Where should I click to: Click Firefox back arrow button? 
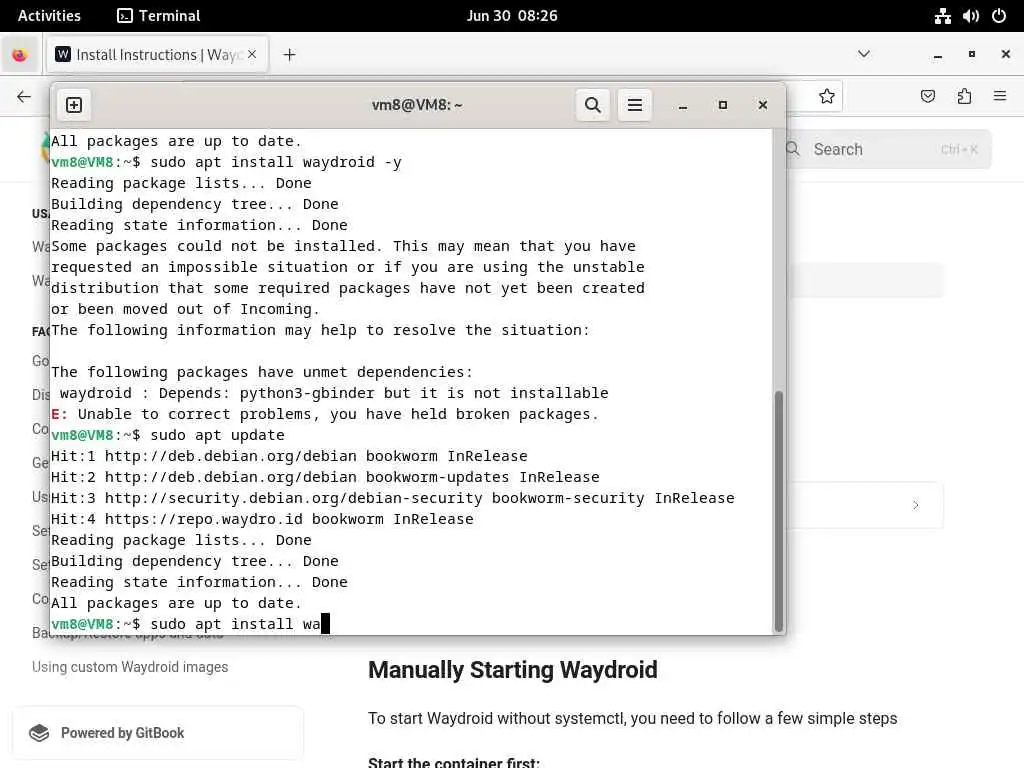(x=24, y=97)
